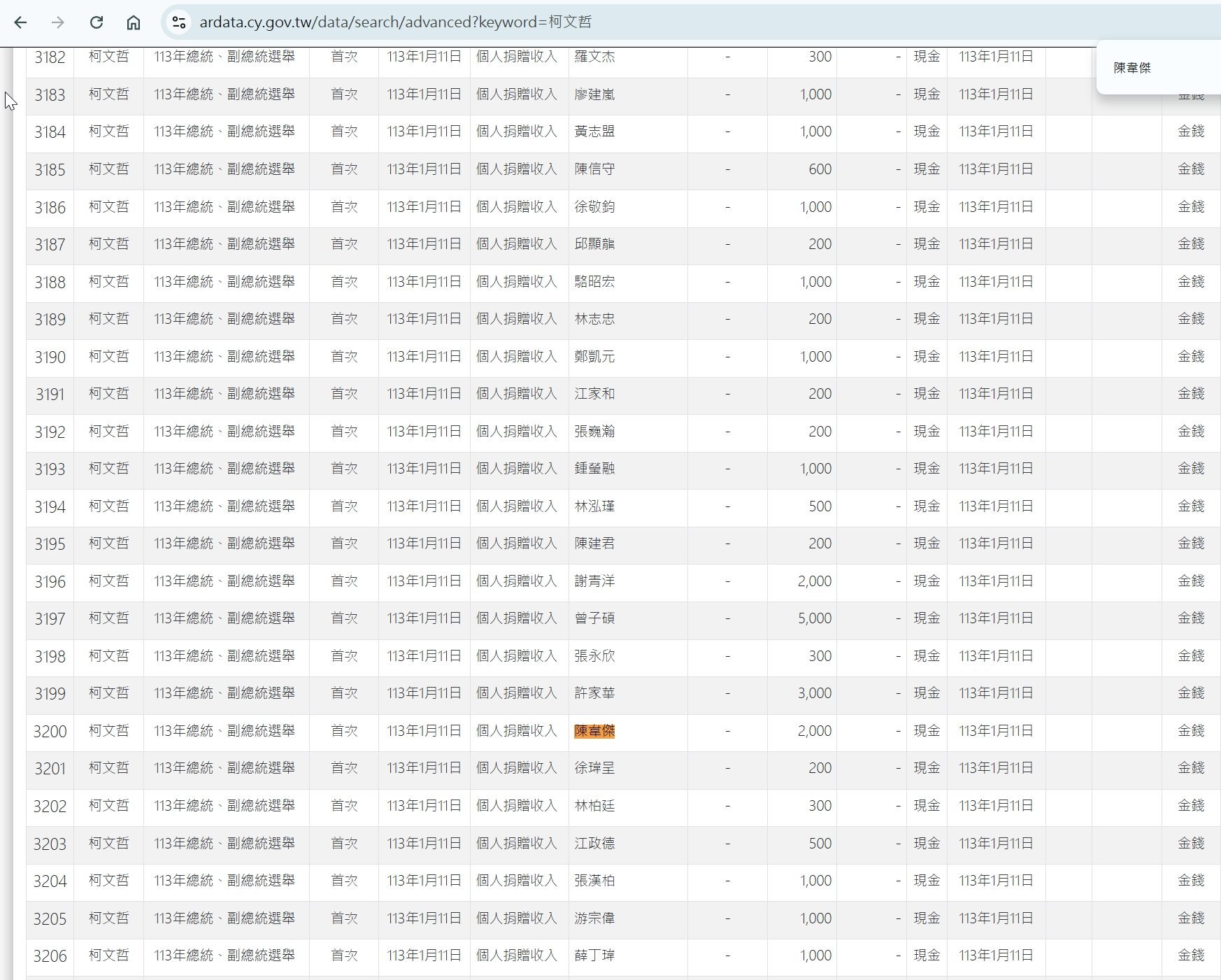Screen dimensions: 1221x980
Task: Click donor name 謝青洋 in row 3196
Action: point(594,581)
